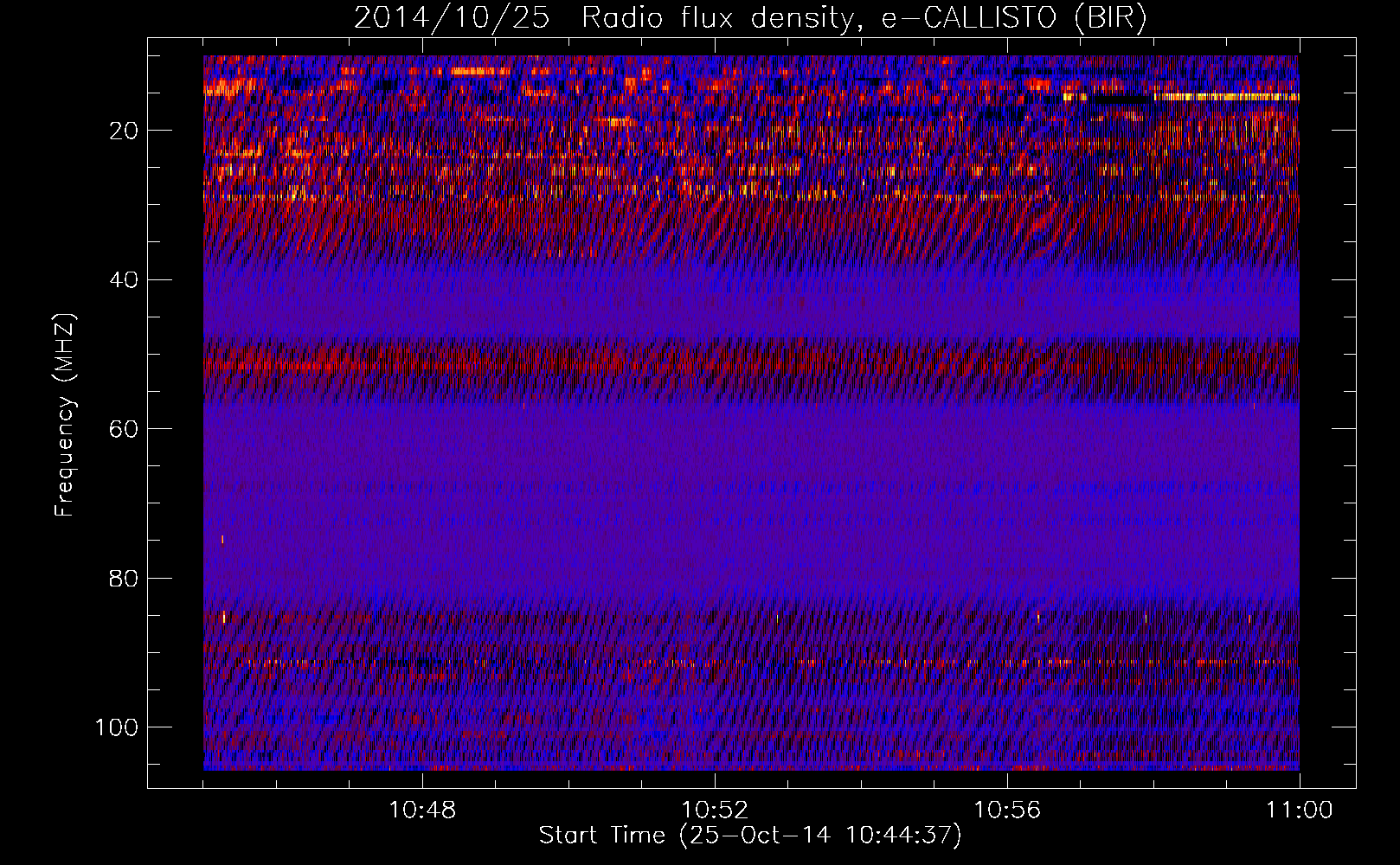The image size is (1400, 865).
Task: Click the plot title '2014/10/25 Radio flux density, e-CALLISTO (BIR)'
Action: pos(750,19)
